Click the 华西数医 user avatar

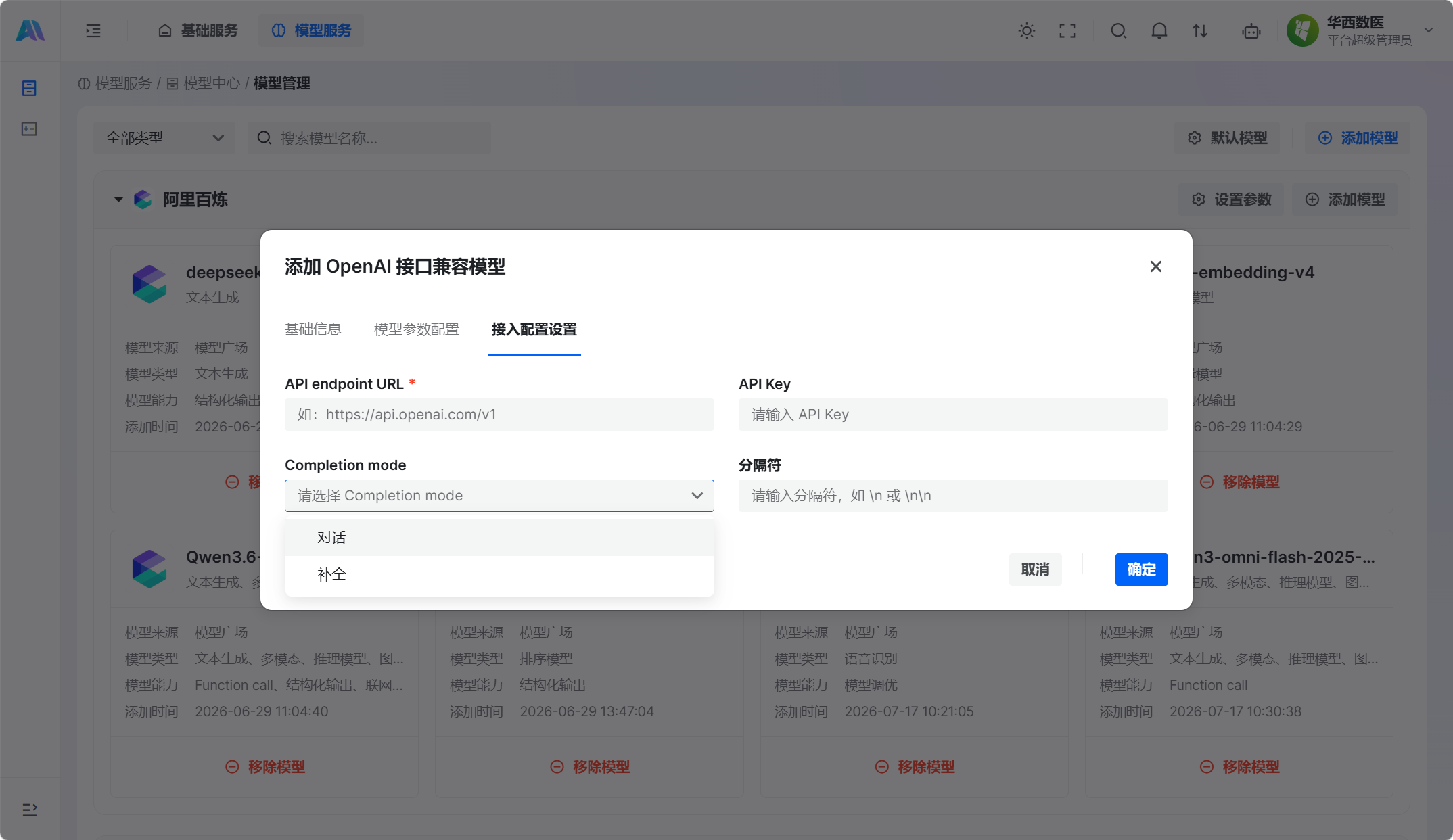(1303, 30)
